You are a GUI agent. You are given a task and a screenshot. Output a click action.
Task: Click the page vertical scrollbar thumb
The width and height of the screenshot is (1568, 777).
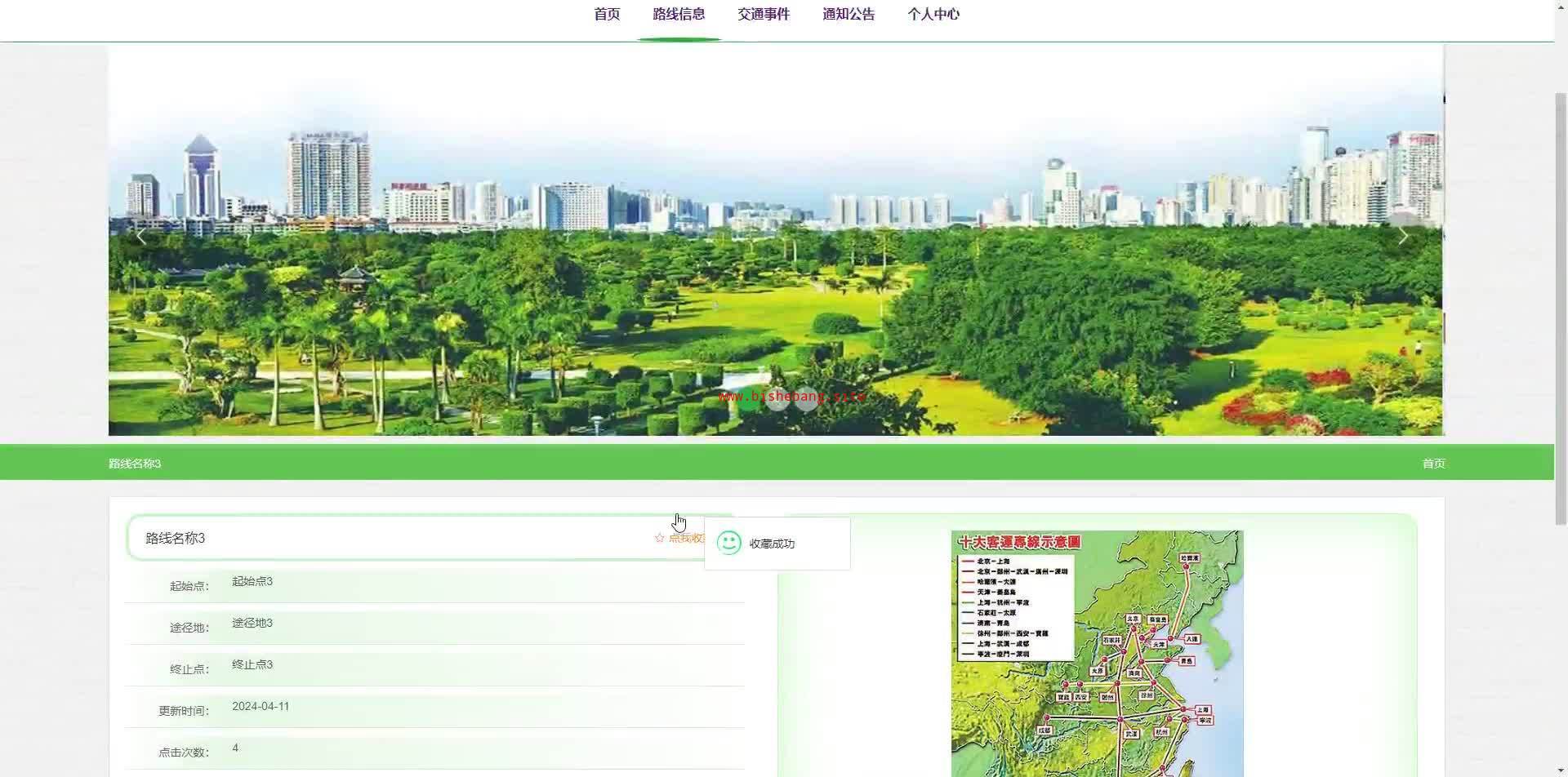(1561, 309)
